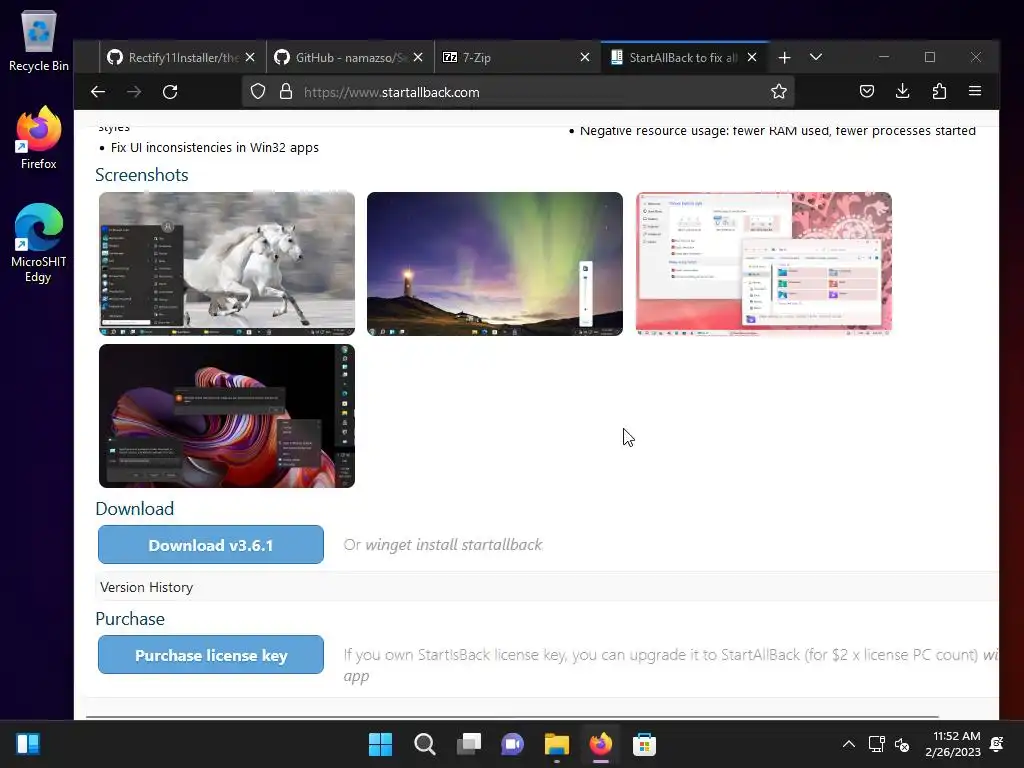This screenshot has width=1024, height=768.
Task: Open the clock showing 11:52 AM
Action: [953, 744]
